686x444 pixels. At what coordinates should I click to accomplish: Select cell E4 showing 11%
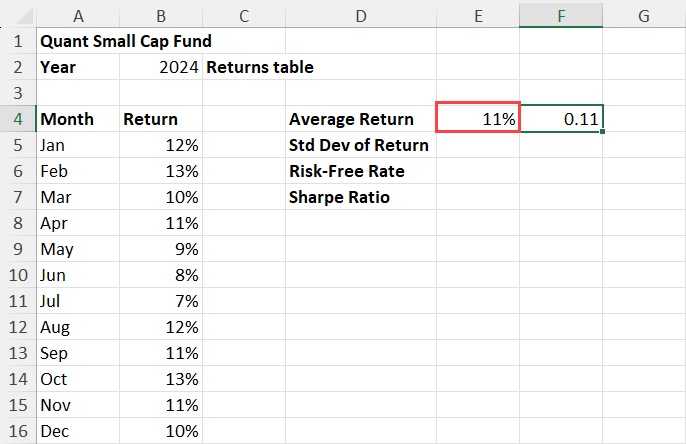point(478,117)
